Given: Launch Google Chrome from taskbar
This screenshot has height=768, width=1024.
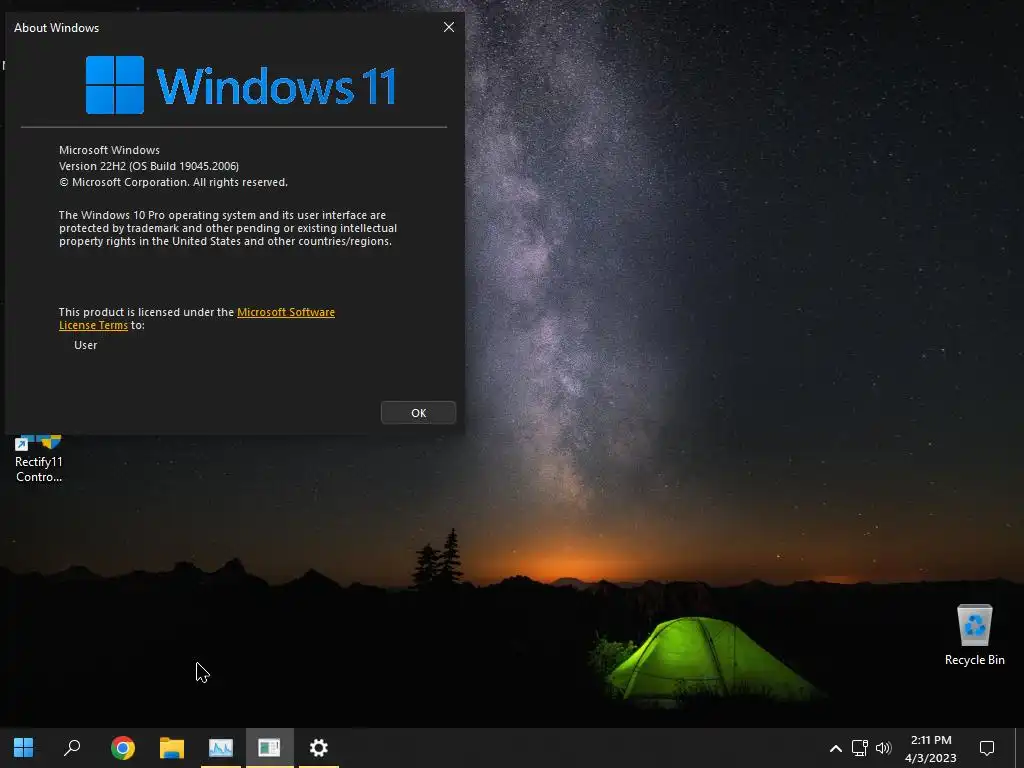Looking at the screenshot, I should point(123,747).
